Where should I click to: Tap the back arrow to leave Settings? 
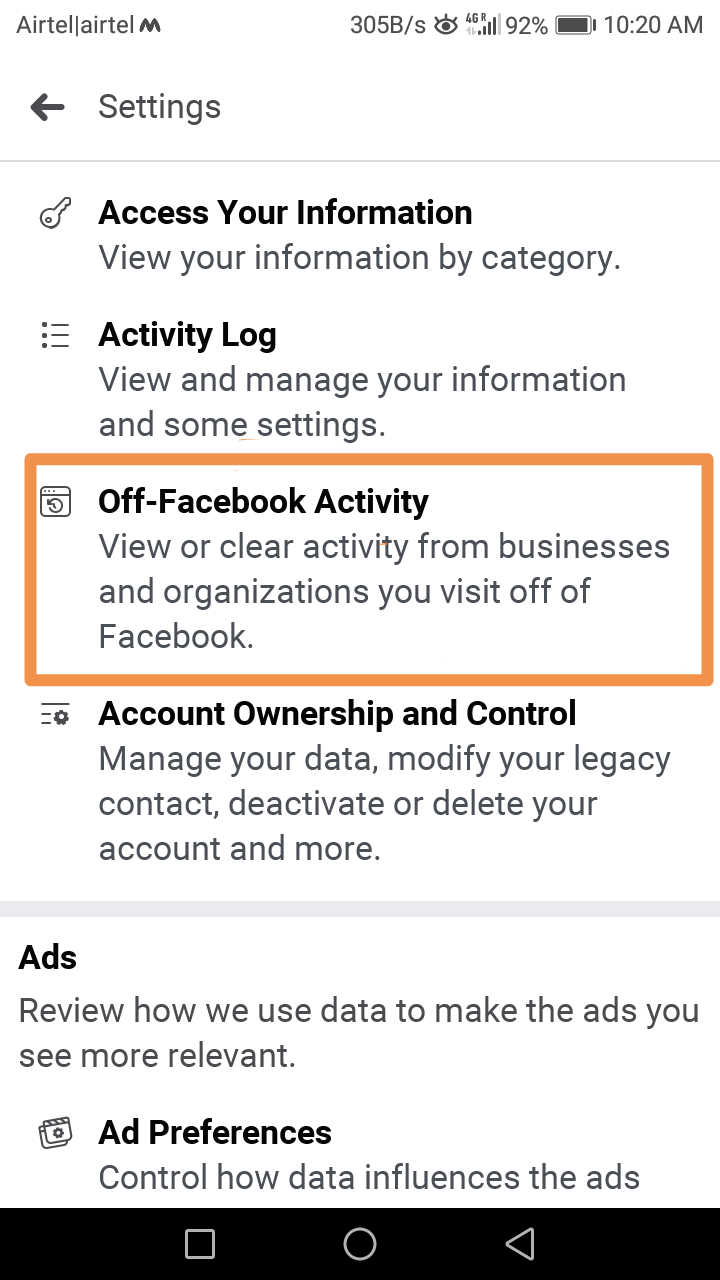coord(47,106)
